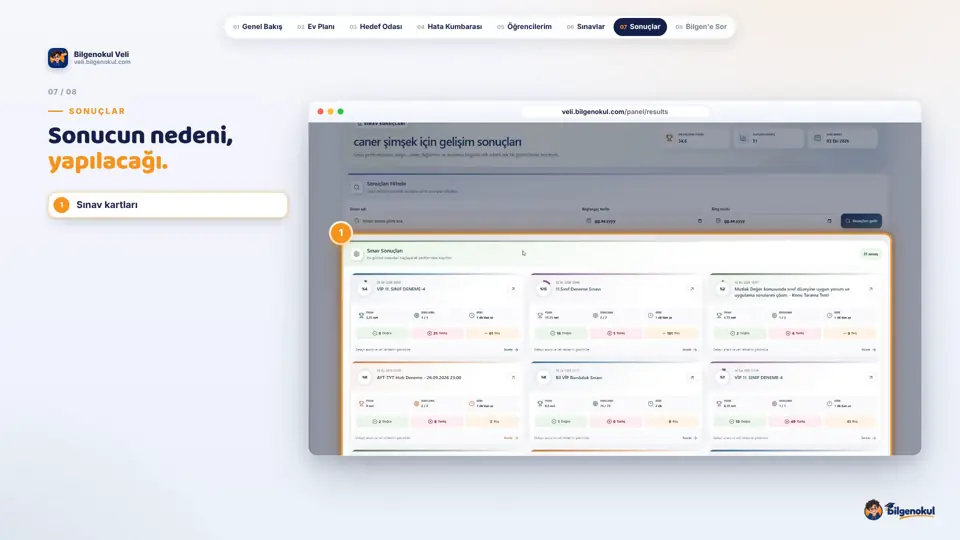This screenshot has height=540, width=960.
Task: Click the exam count badge in Sınav Sonuçları
Action: pyautogui.click(x=871, y=254)
